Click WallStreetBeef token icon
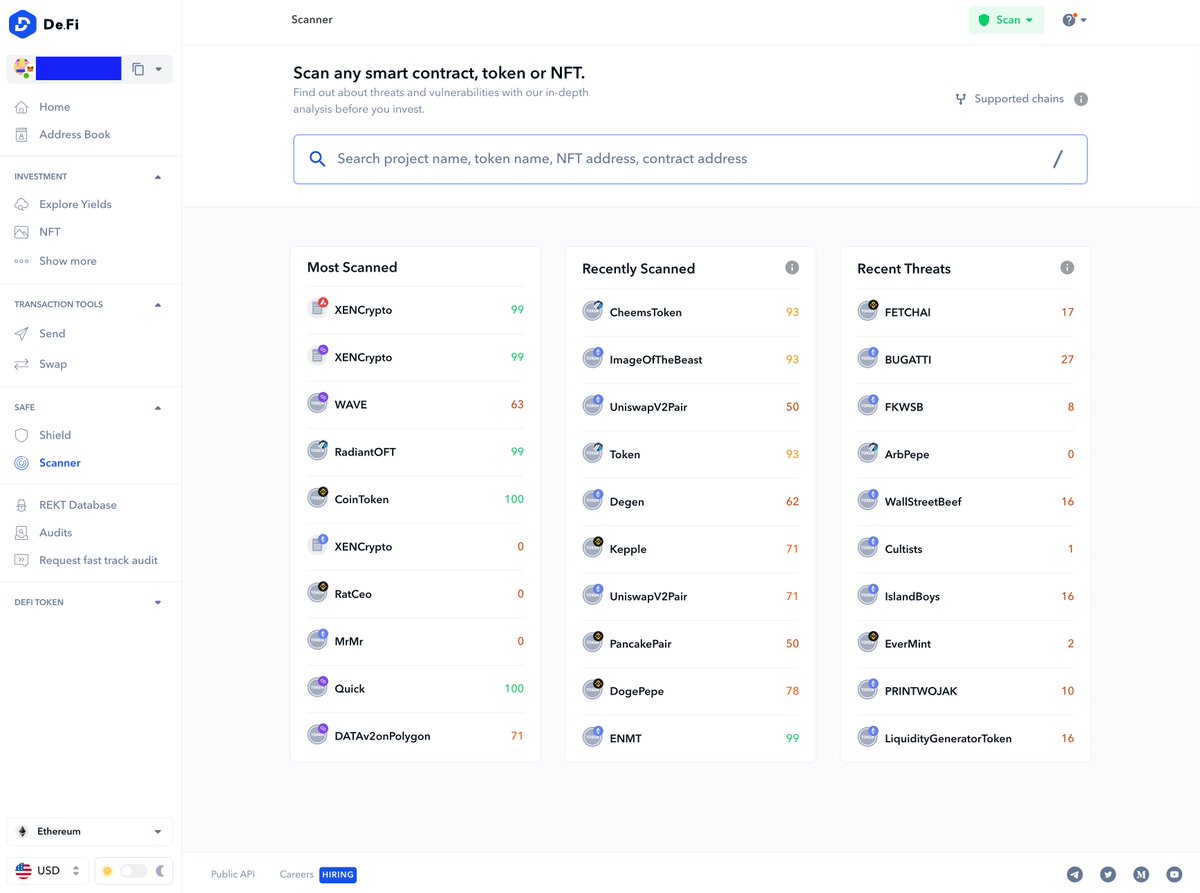The height and width of the screenshot is (893, 1200). coord(868,500)
